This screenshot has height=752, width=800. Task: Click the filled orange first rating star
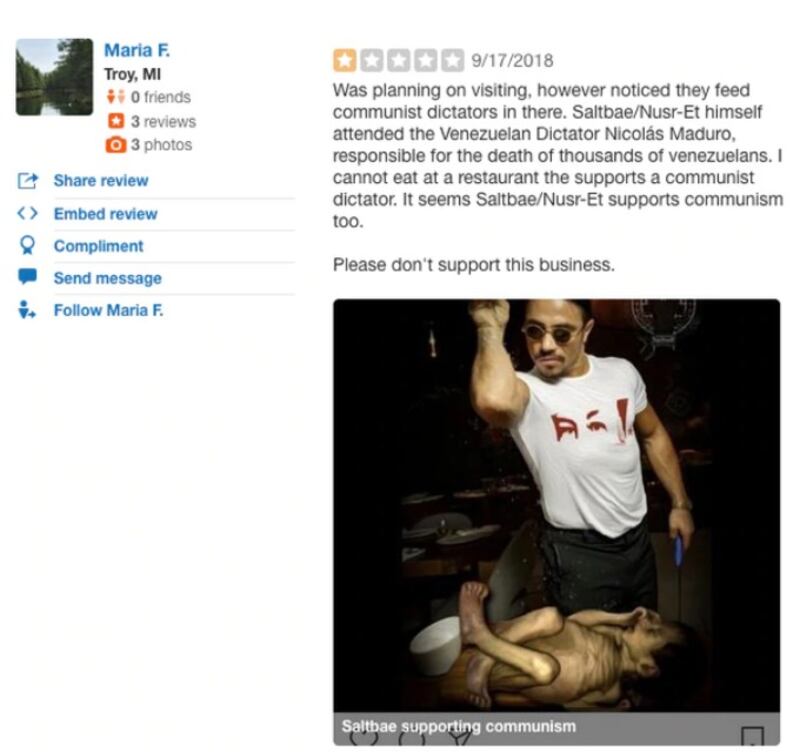coord(345,61)
